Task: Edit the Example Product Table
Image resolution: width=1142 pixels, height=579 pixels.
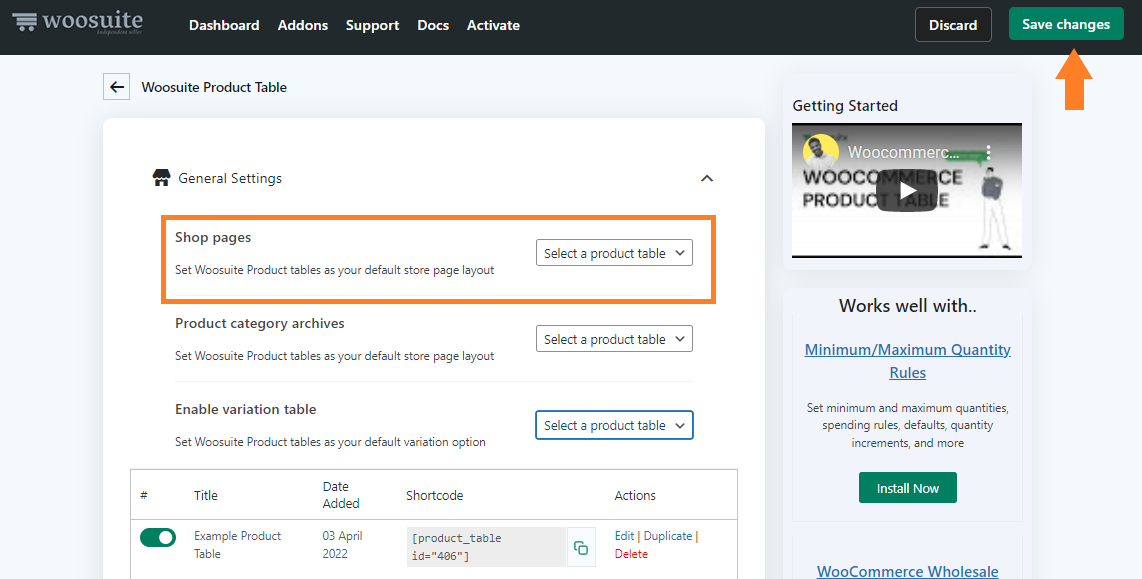Action: (x=624, y=536)
